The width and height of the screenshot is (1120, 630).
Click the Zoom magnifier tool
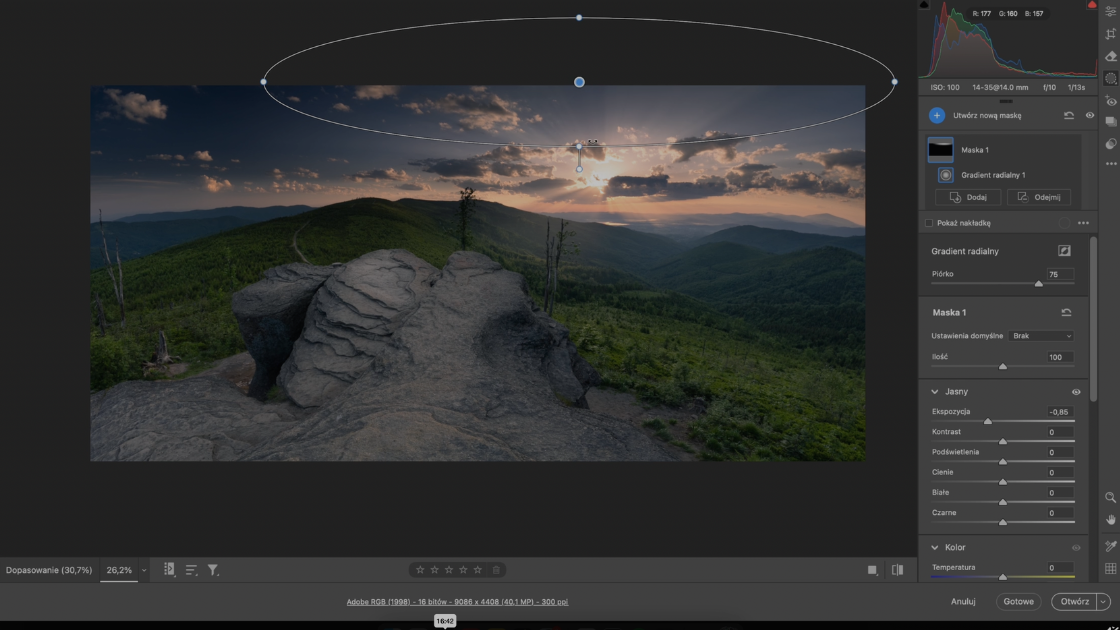coord(1110,497)
